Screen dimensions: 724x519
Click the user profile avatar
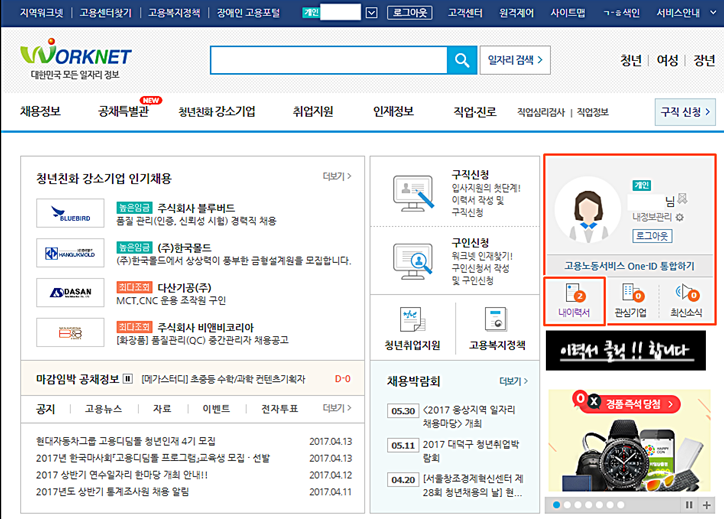pos(588,210)
